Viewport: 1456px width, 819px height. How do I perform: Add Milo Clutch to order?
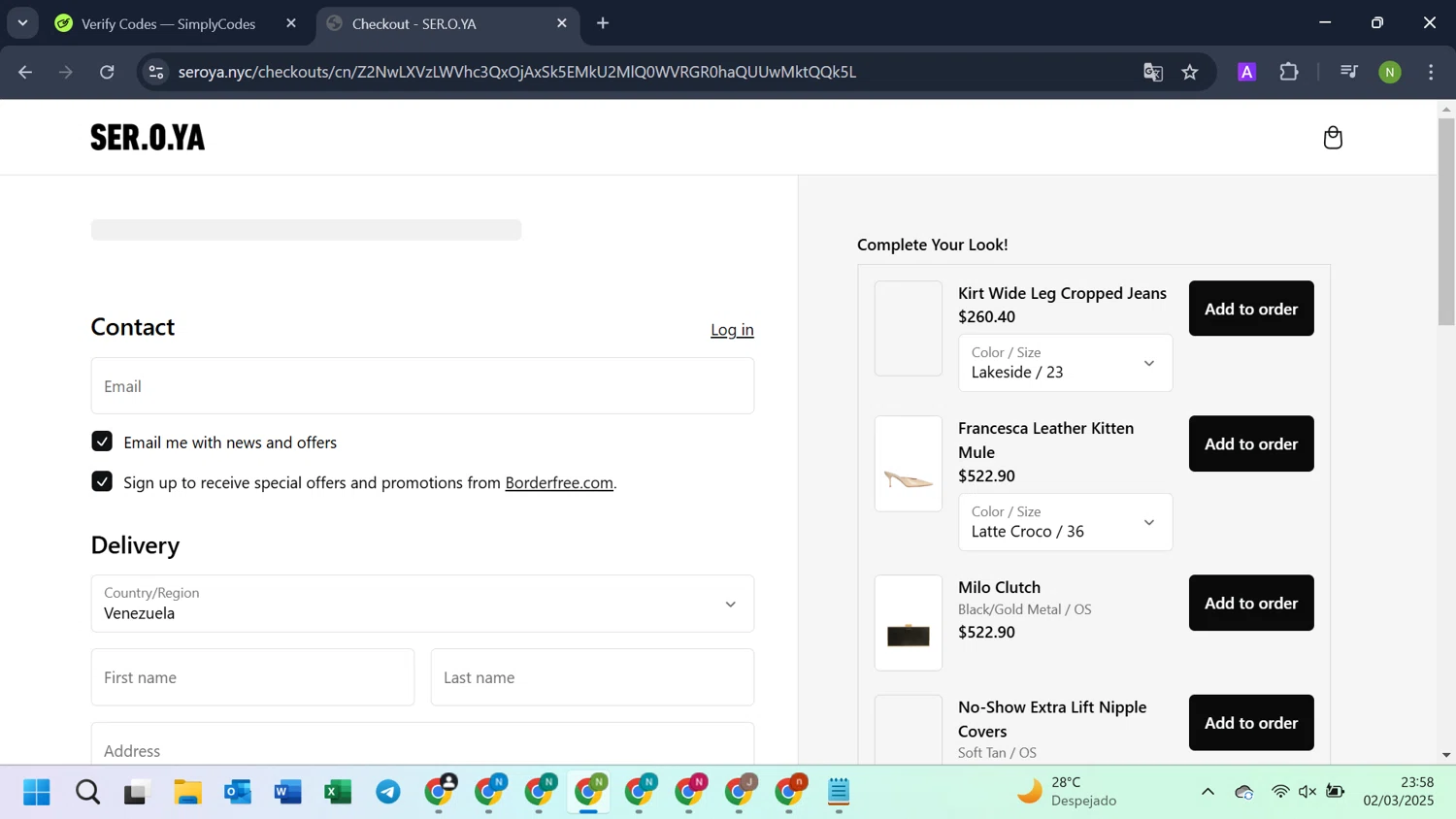tap(1251, 603)
